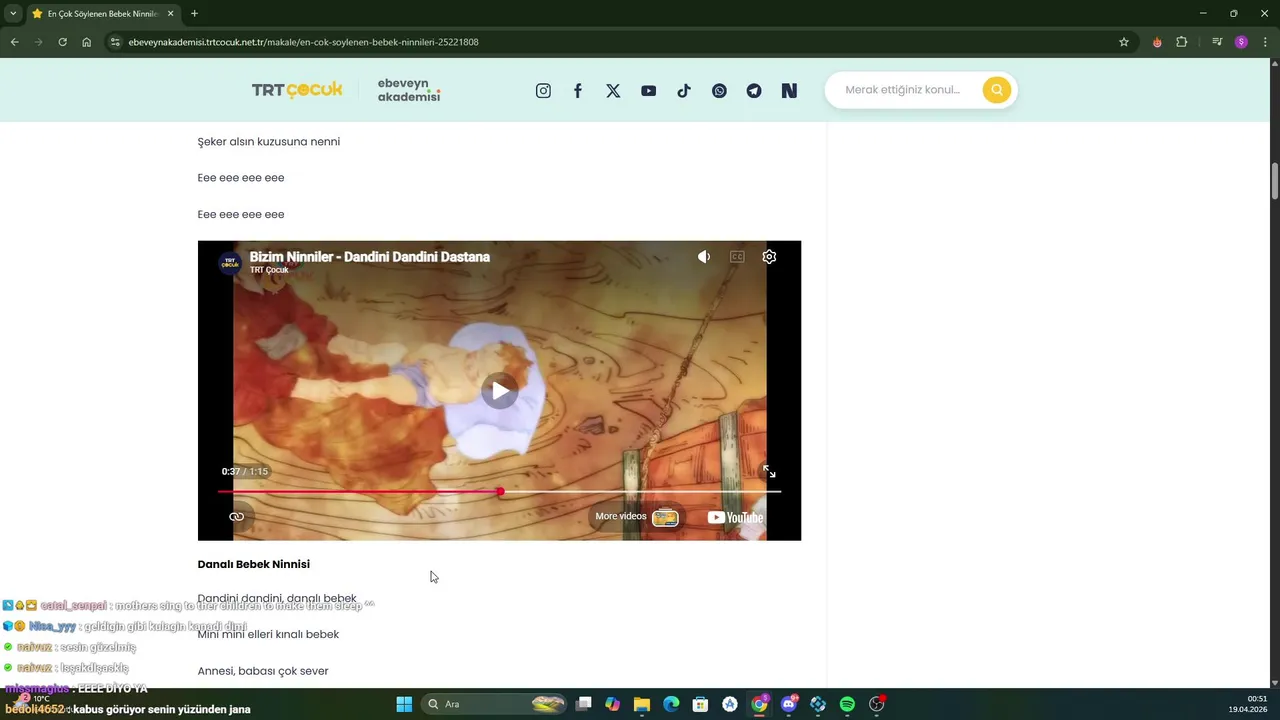Click the 'Danalı Bebek Ninnisi' heading
This screenshot has width=1280, height=720.
click(254, 564)
